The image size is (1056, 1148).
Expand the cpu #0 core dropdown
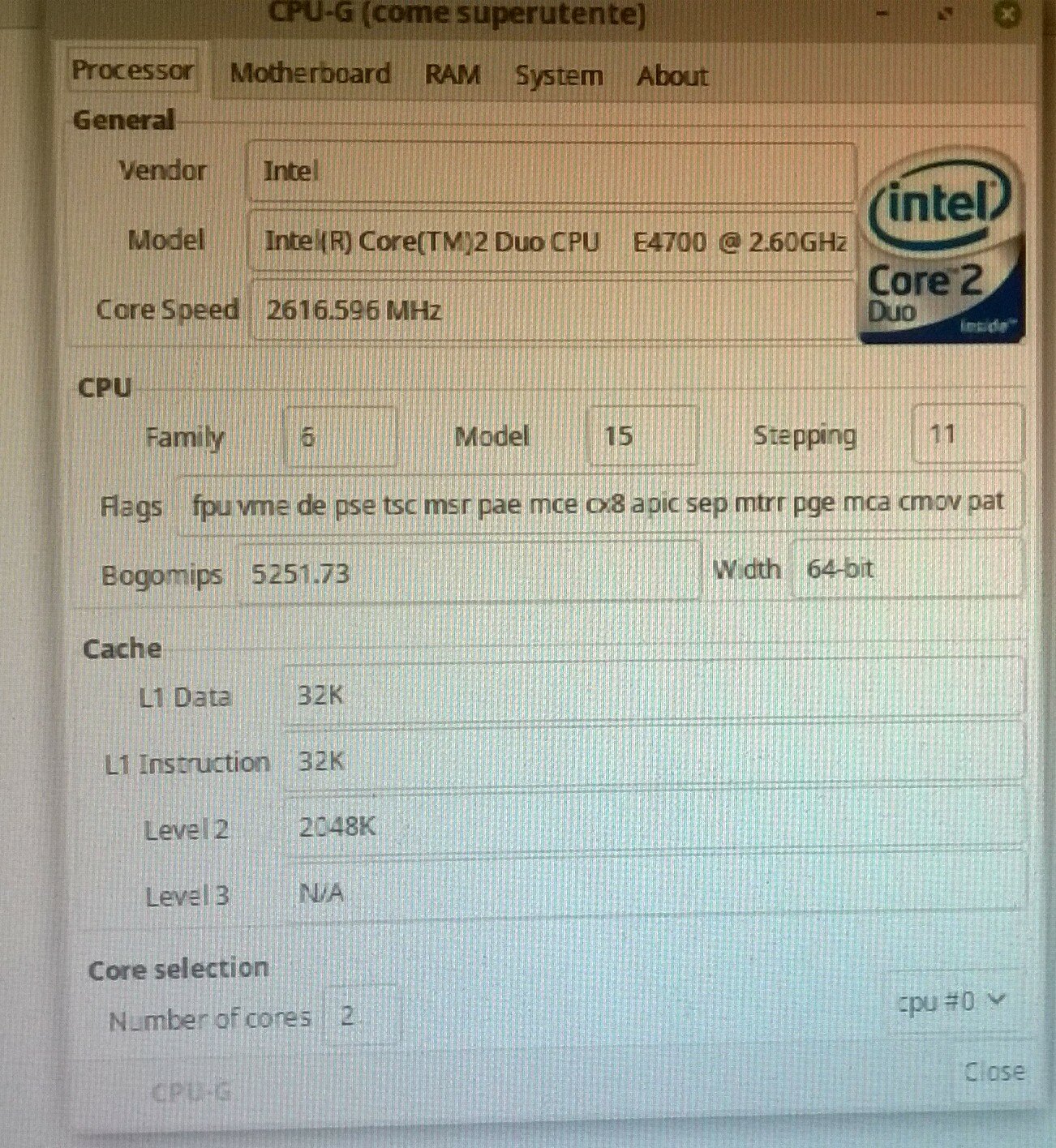point(952,1002)
